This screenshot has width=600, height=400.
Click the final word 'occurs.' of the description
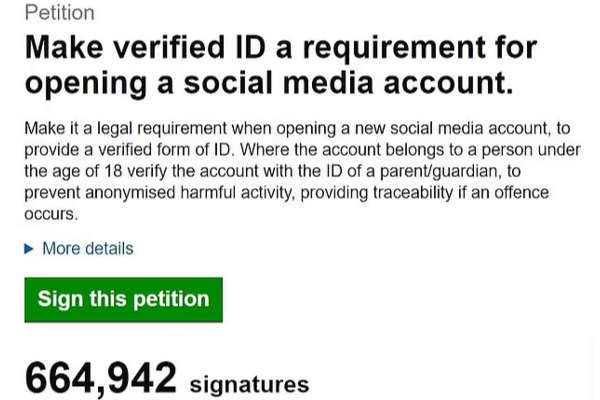tap(51, 214)
